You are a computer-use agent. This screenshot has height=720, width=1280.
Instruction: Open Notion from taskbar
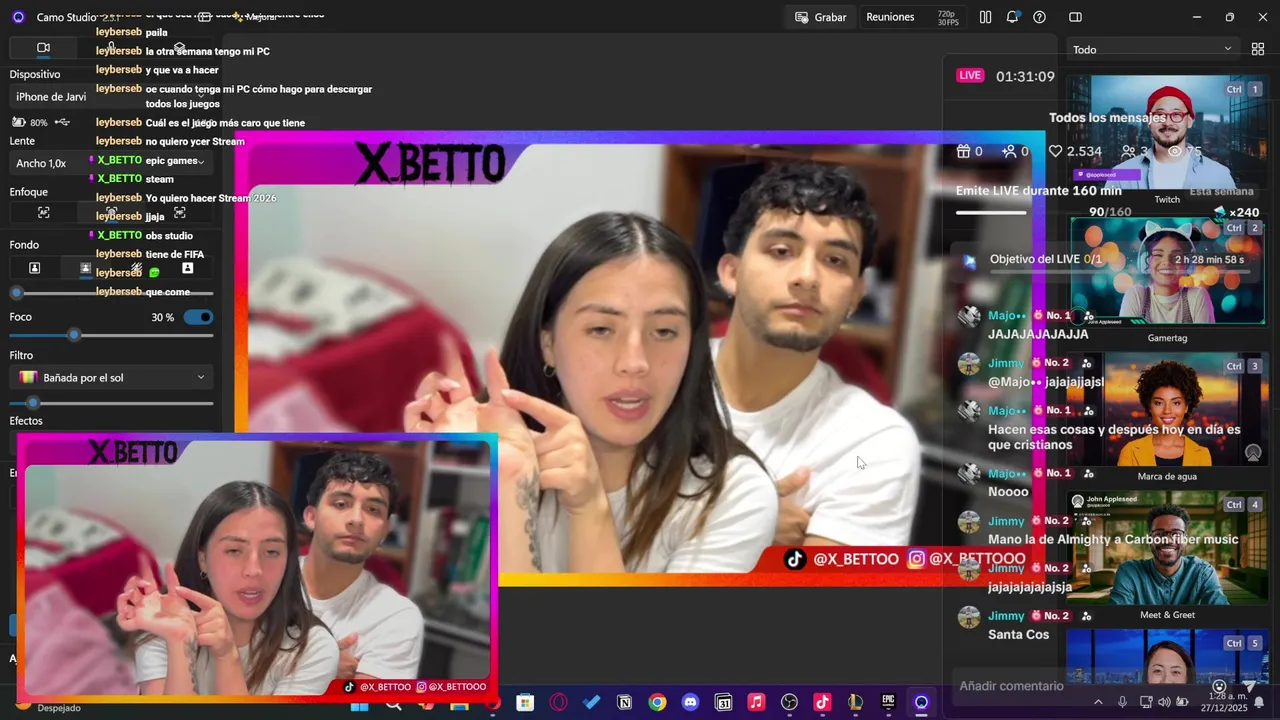(x=624, y=702)
